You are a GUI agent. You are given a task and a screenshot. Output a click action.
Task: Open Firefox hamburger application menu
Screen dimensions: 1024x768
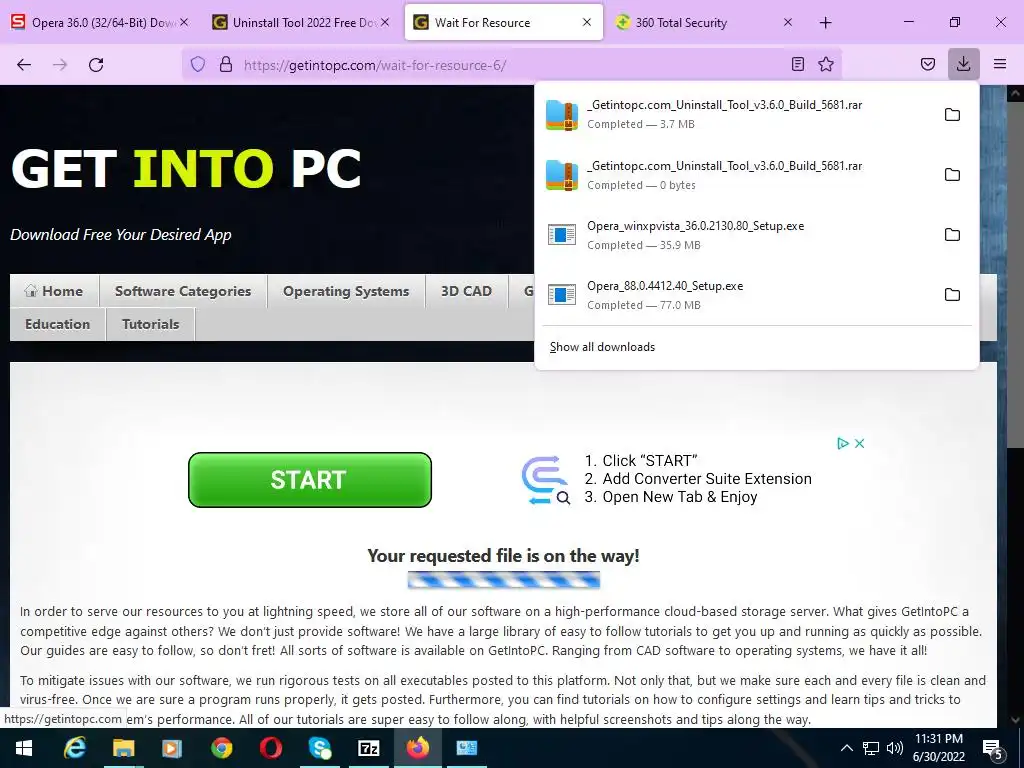coord(1000,64)
